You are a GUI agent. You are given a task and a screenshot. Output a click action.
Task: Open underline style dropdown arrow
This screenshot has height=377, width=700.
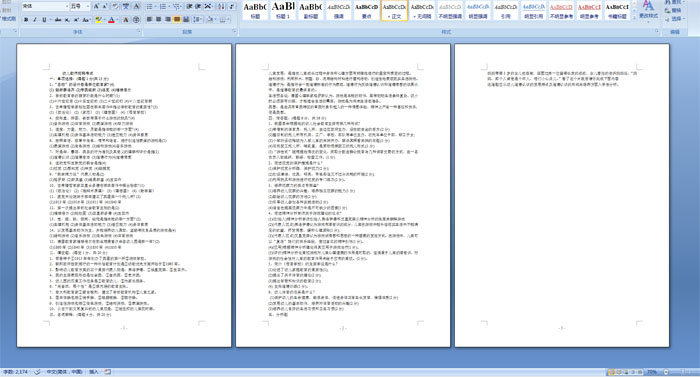point(50,20)
